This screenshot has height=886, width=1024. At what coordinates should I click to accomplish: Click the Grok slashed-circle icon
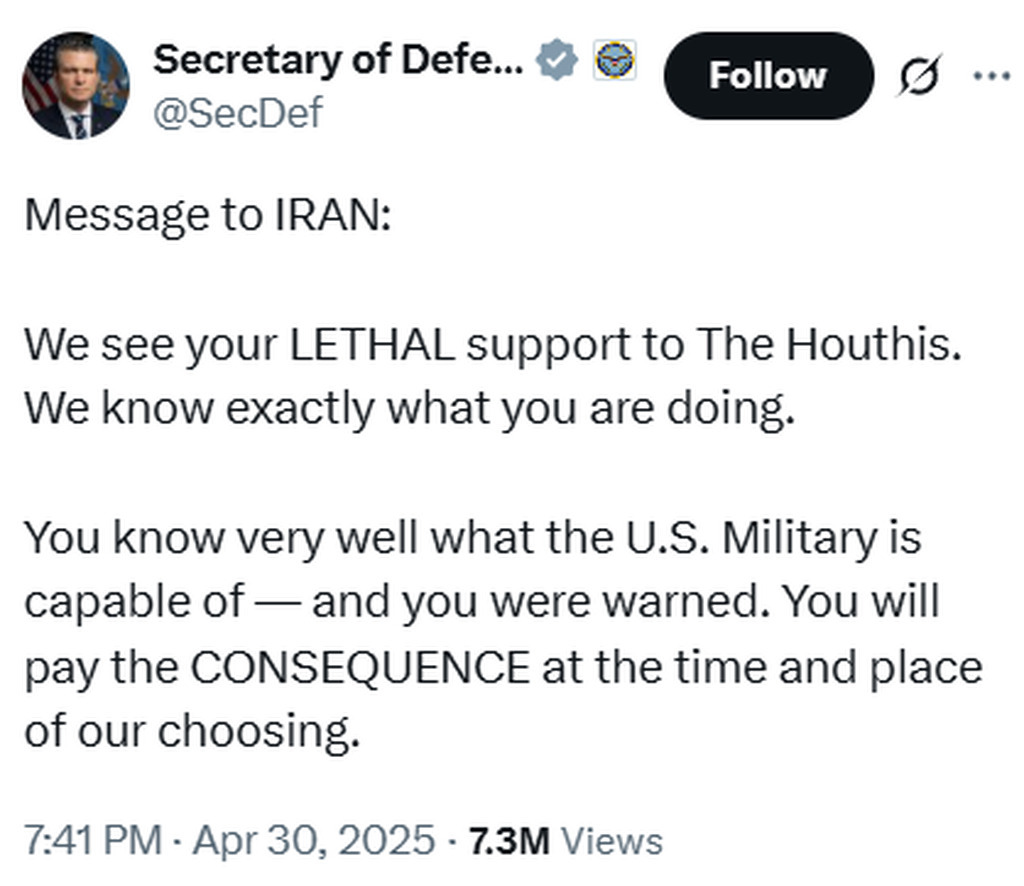point(917,77)
